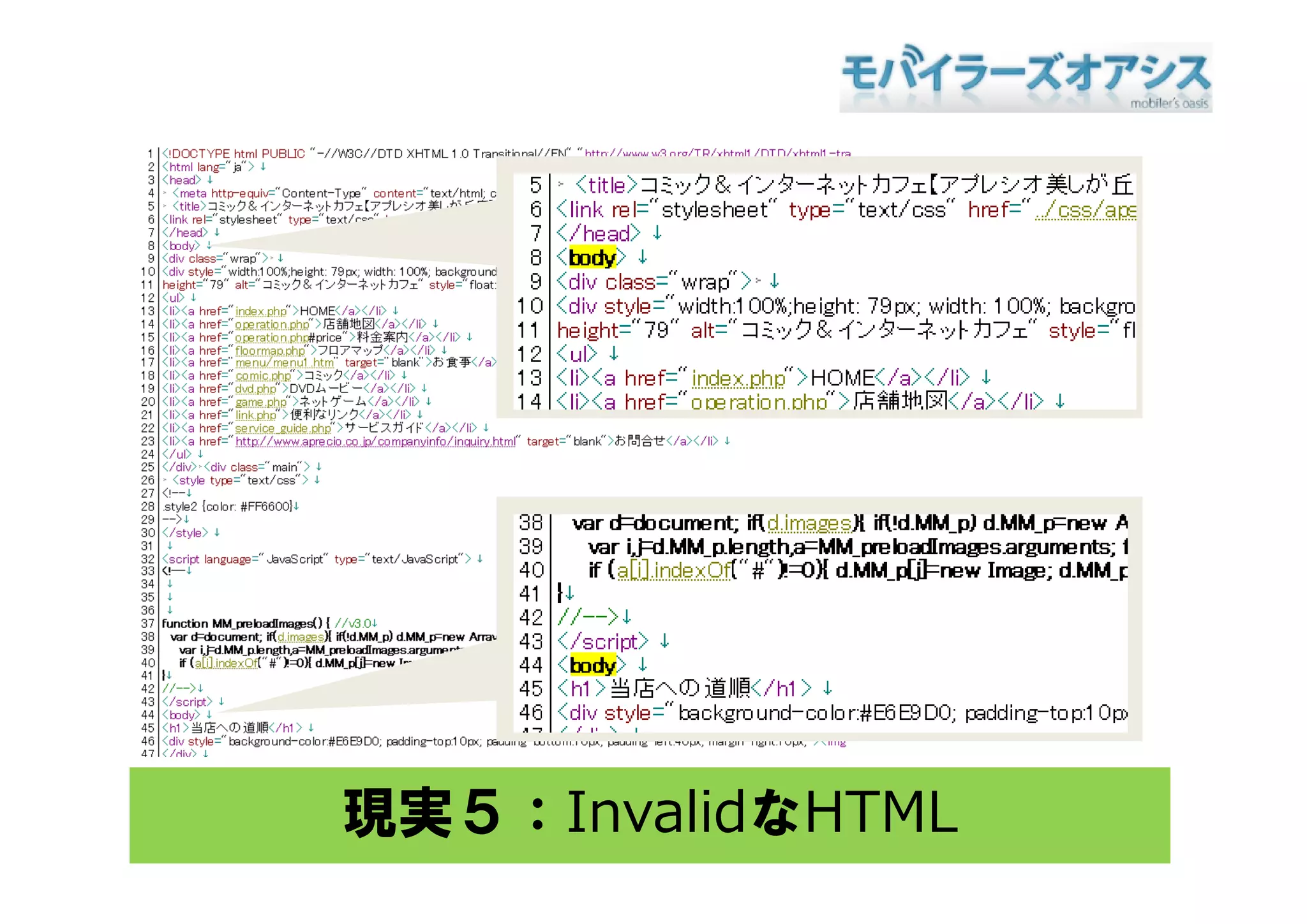1307x924 pixels.
Task: Select closing </style> tag on line 30
Action: point(185,533)
